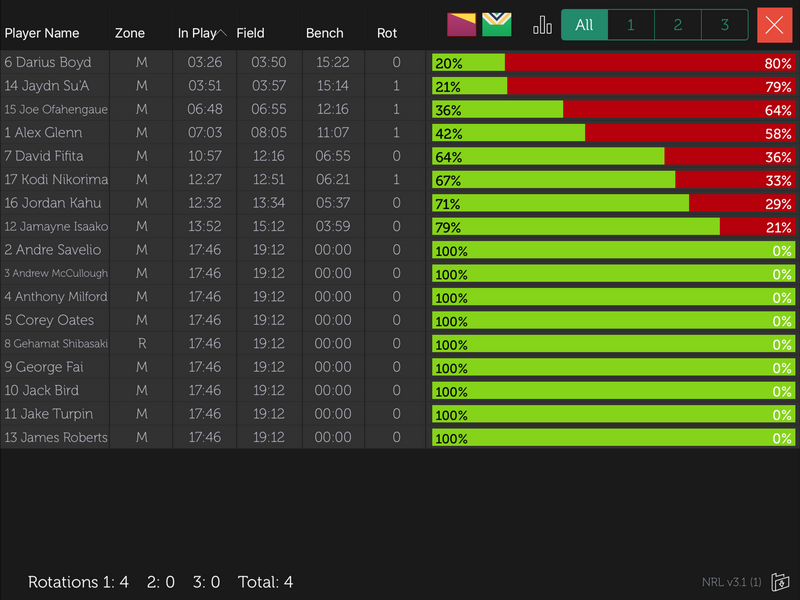Sort by Zone column header

tap(130, 33)
